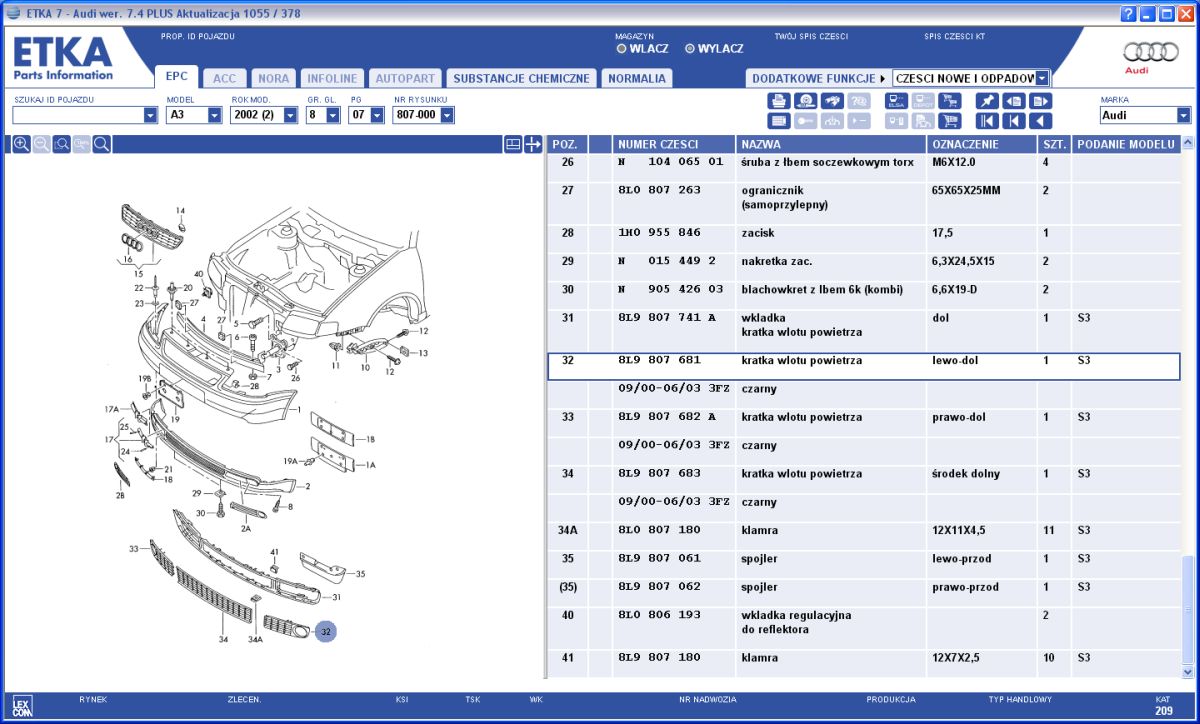This screenshot has width=1200, height=724.
Task: Click the DODATKOWE FUNKCJE button
Action: (818, 78)
